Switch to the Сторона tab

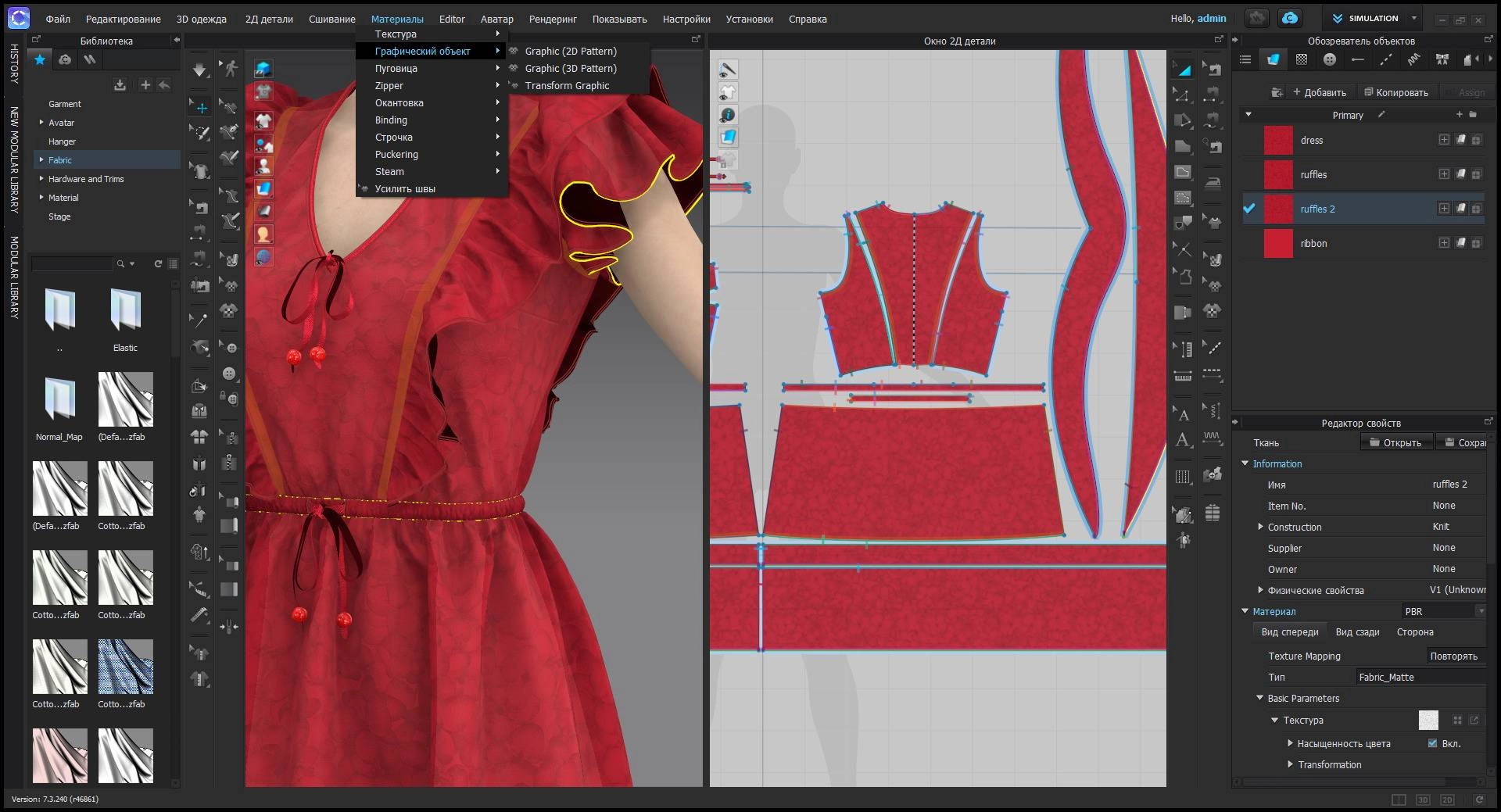1415,631
